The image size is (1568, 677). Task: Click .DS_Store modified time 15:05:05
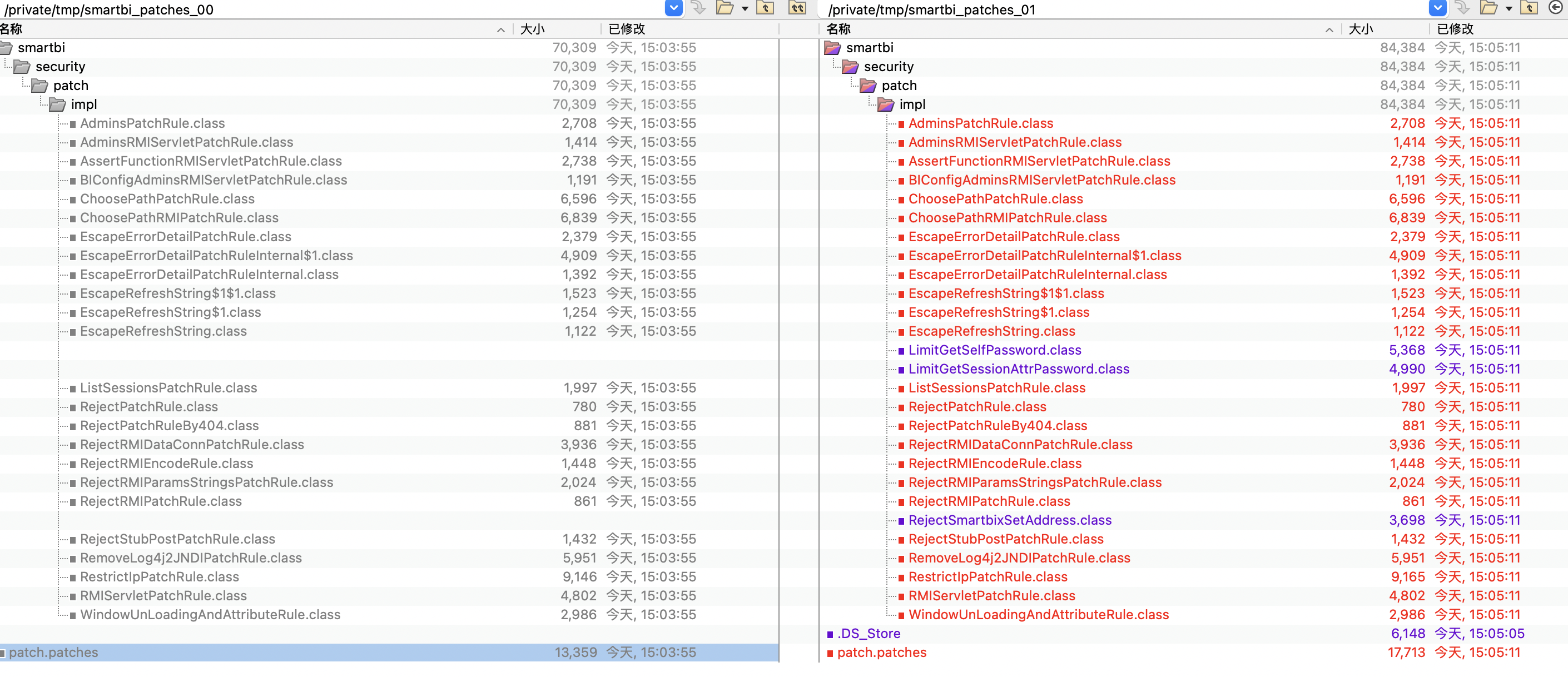click(x=1479, y=633)
